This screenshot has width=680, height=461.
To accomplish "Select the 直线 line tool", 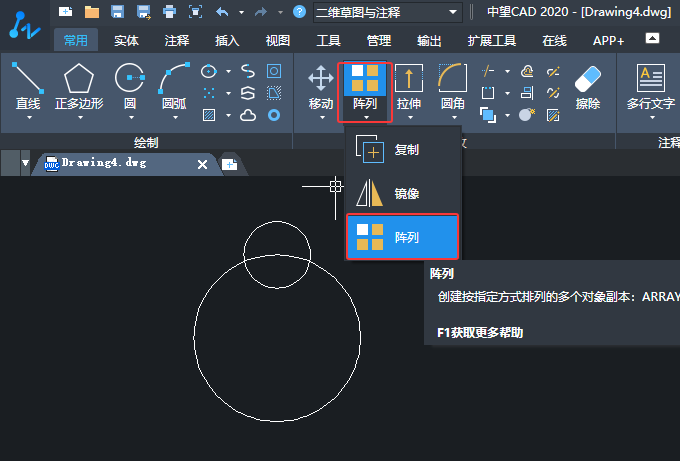I will point(28,85).
